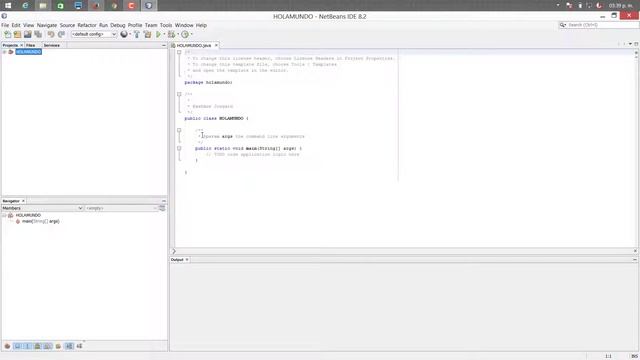Click the Save All toolbar icon
Screen dimensions: 640x360
(38, 35)
